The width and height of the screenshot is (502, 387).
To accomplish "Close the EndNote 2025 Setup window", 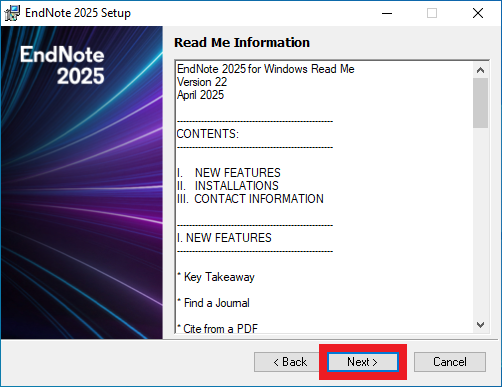I will (x=478, y=13).
